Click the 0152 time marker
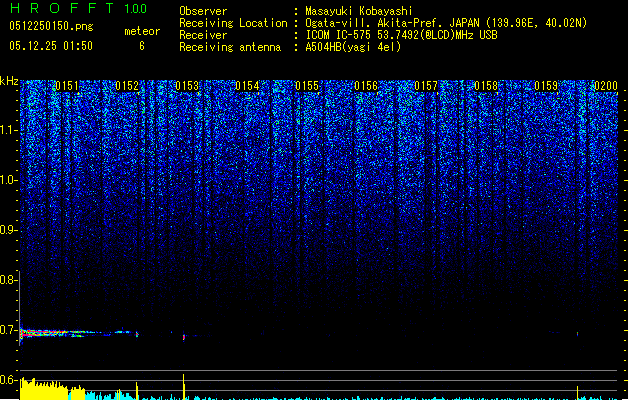 127,86
